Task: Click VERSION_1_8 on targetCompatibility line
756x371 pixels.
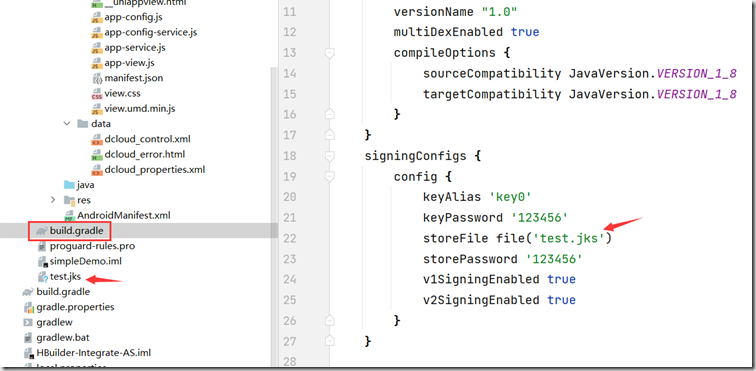Action: [696, 94]
